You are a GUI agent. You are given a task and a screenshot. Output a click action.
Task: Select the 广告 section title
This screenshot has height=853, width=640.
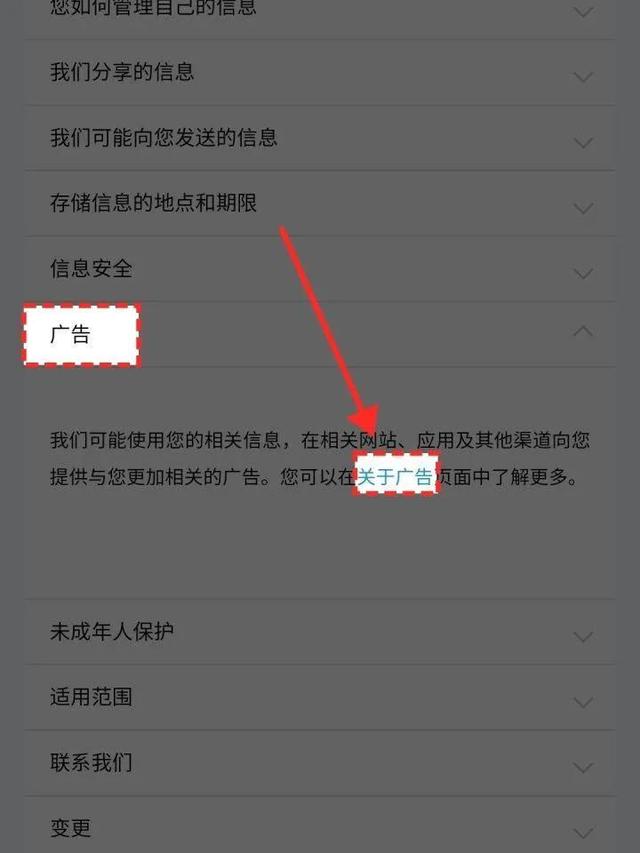click(x=70, y=334)
